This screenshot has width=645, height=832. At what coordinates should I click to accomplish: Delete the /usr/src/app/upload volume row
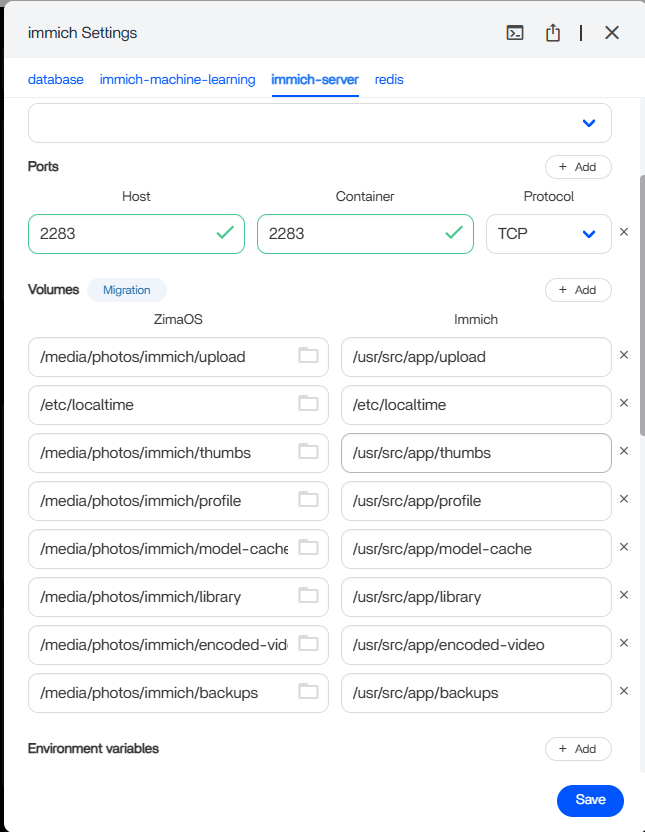624,355
